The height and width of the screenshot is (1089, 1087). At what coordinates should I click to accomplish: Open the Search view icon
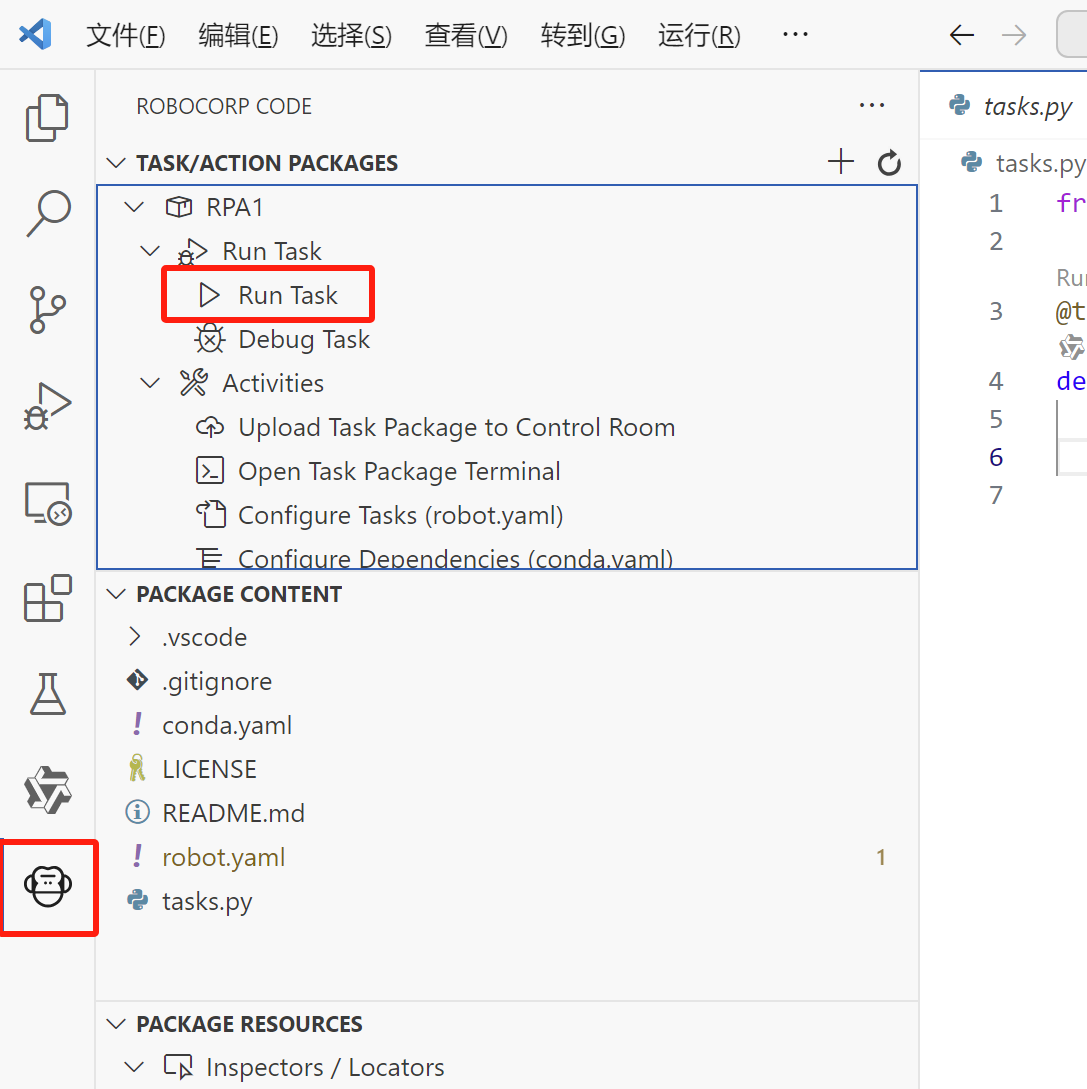point(47,213)
